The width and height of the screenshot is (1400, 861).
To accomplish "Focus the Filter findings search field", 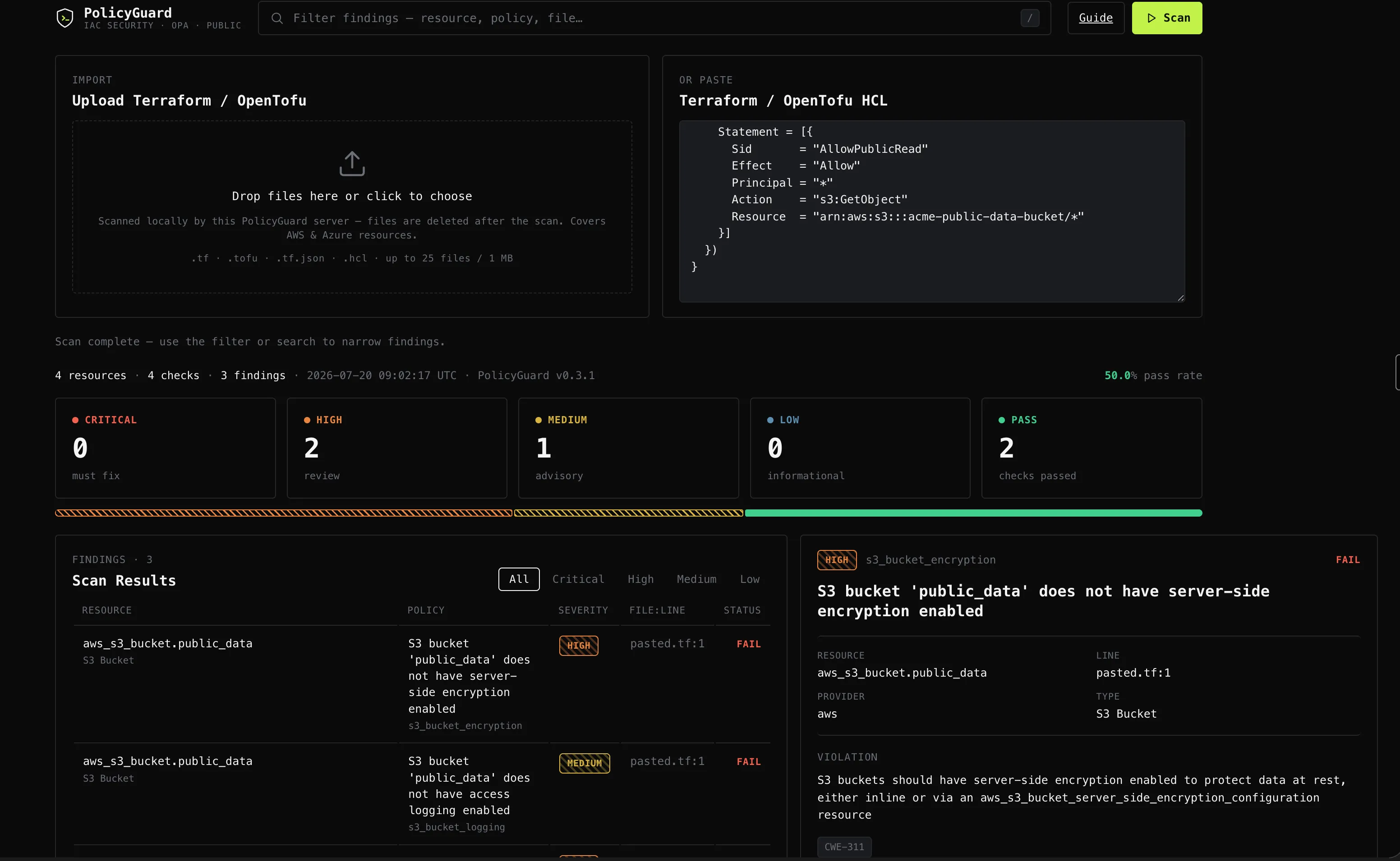I will (x=654, y=18).
